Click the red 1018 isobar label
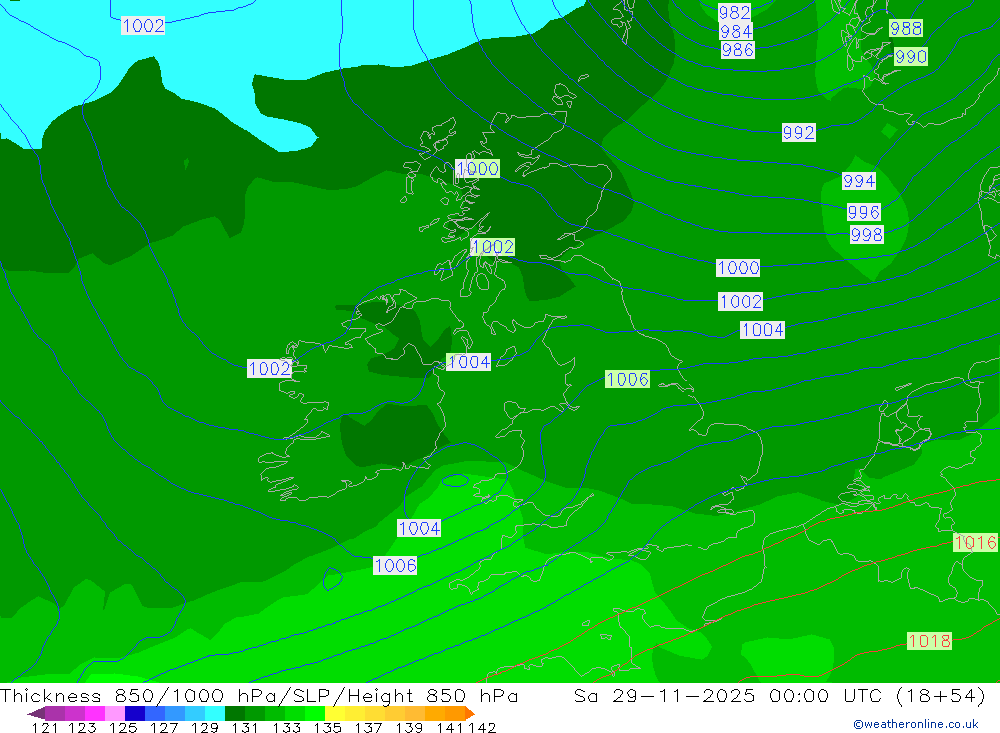This screenshot has height=733, width=1000. (929, 641)
